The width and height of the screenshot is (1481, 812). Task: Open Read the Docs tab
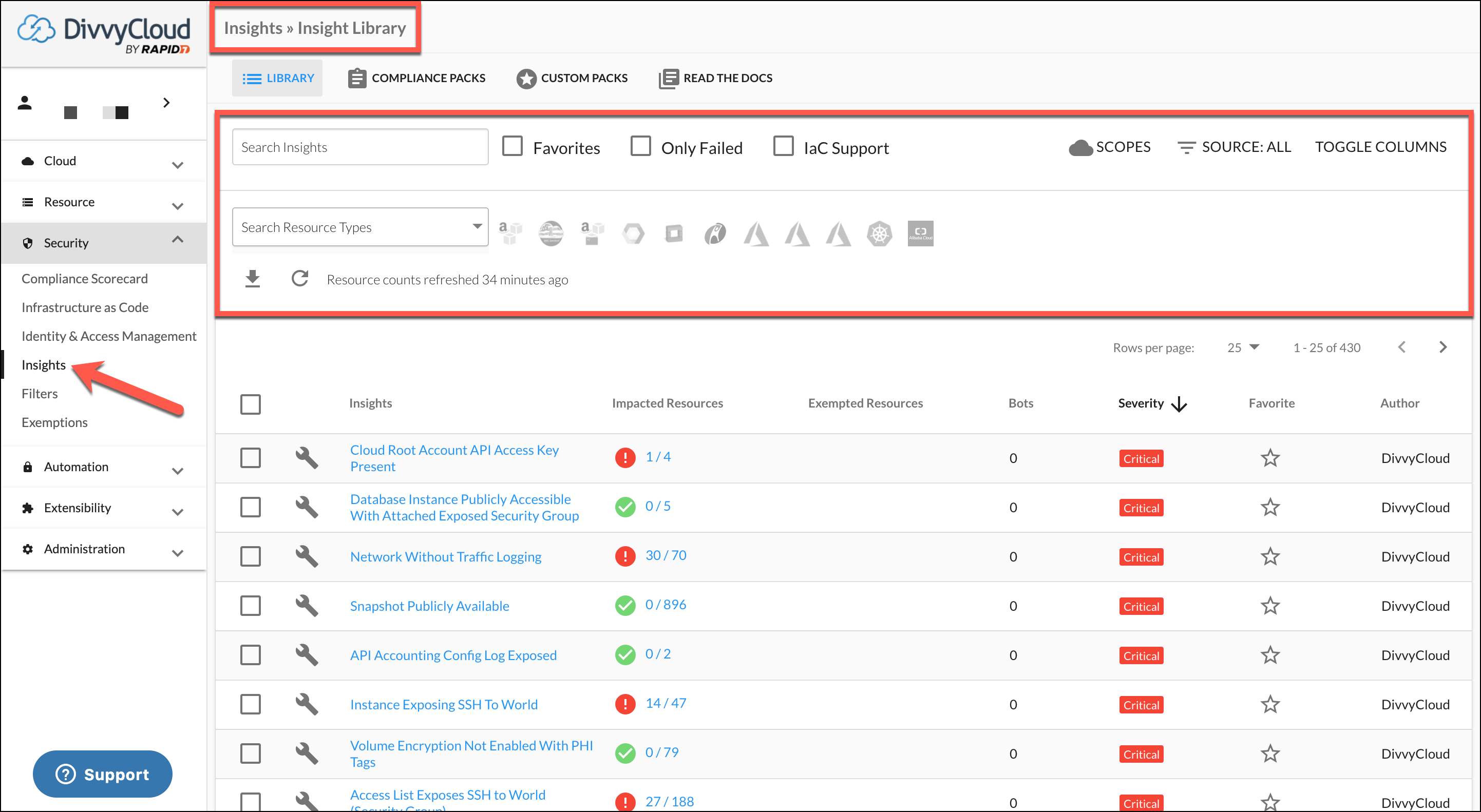pos(715,78)
